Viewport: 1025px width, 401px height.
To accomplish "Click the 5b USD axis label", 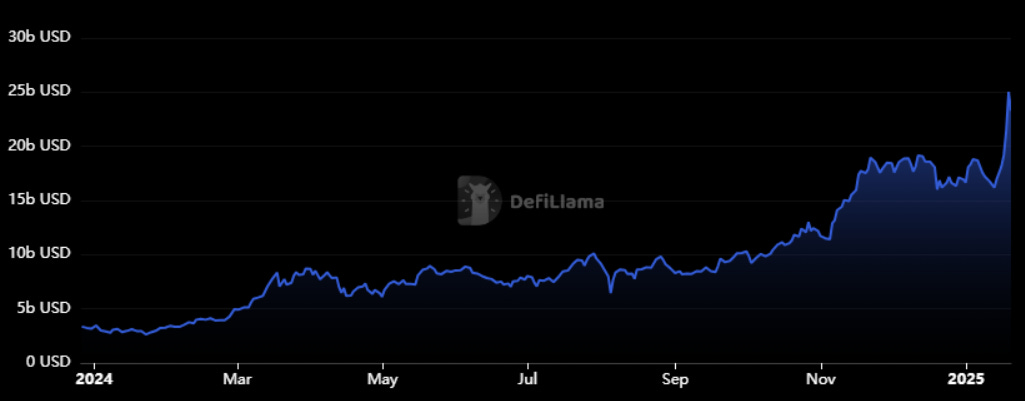I will point(42,307).
